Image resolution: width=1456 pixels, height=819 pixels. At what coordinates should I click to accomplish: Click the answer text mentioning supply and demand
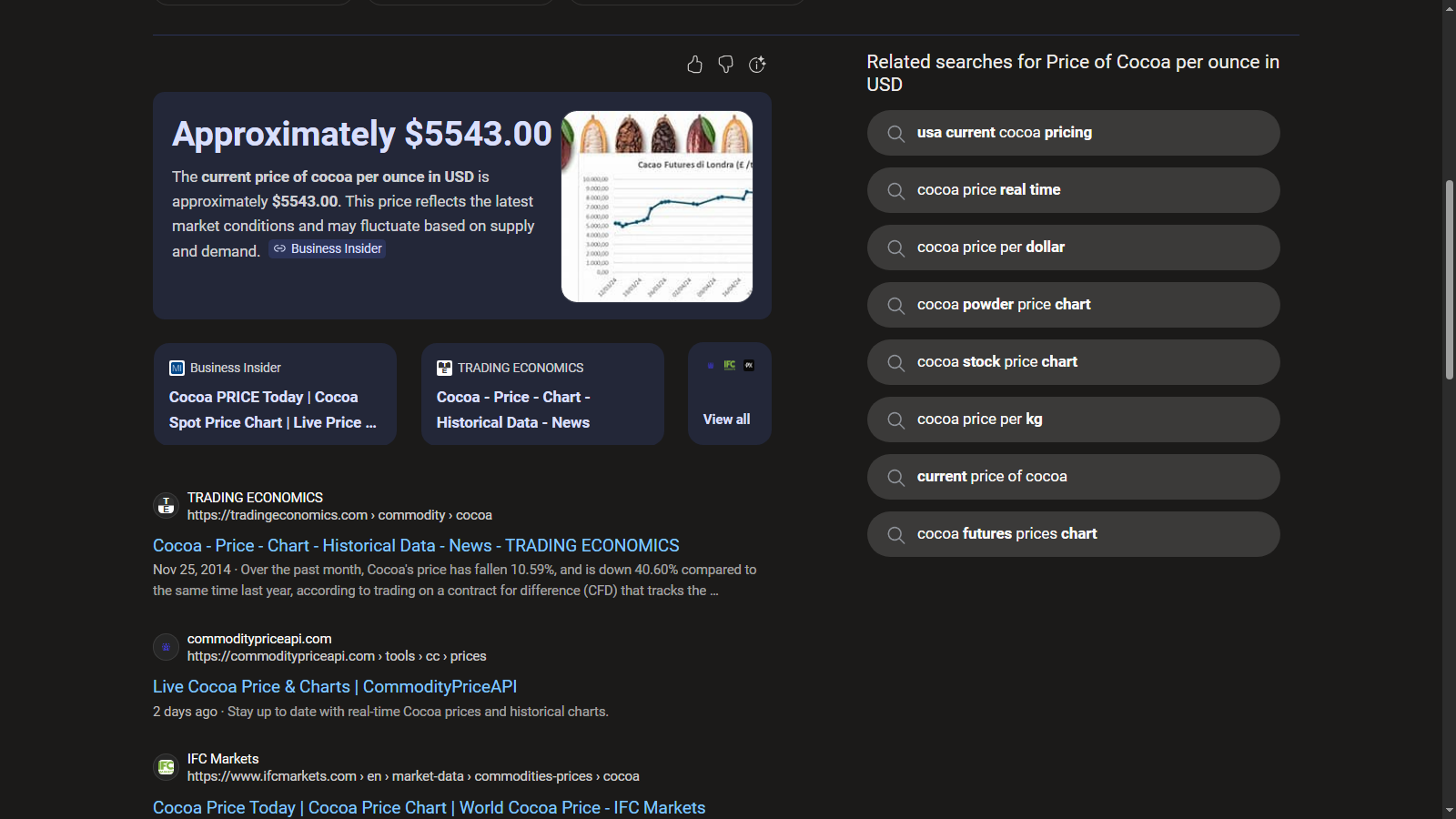[x=353, y=214]
